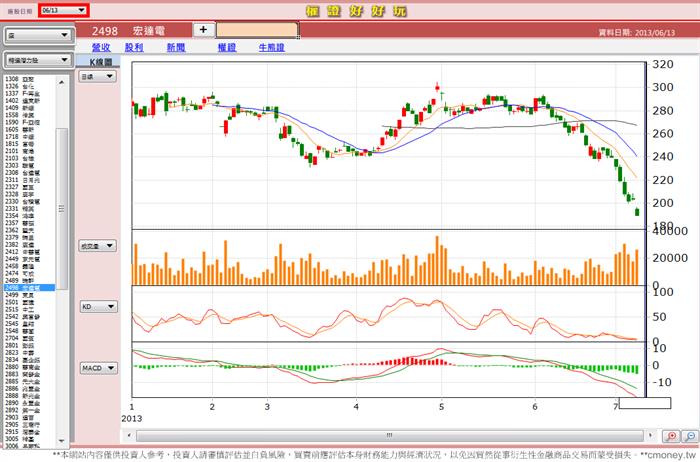The image size is (700, 462).
Task: Open the 成交量 volume dropdown
Action: coord(98,246)
